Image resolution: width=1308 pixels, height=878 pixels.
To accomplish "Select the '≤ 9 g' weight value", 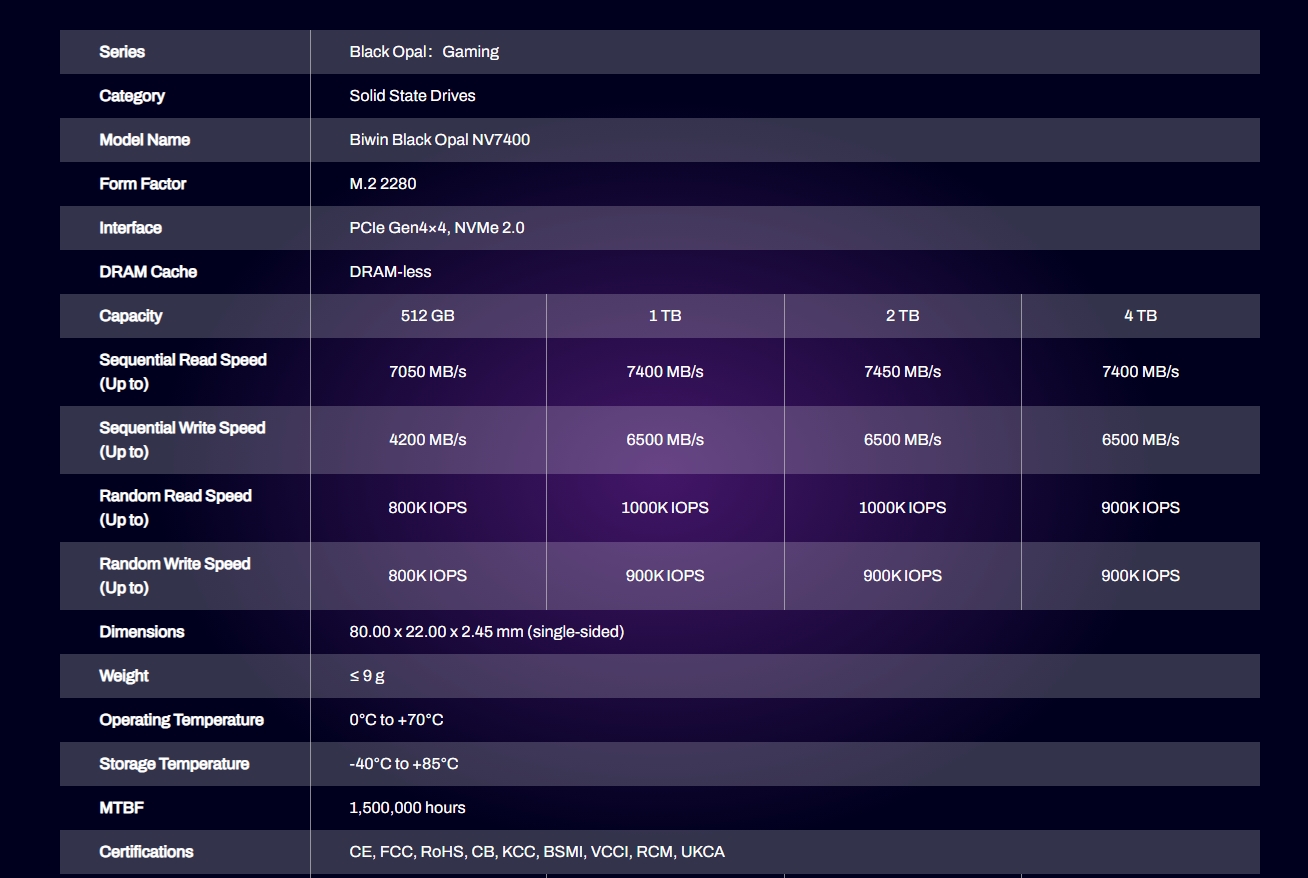I will point(367,676).
